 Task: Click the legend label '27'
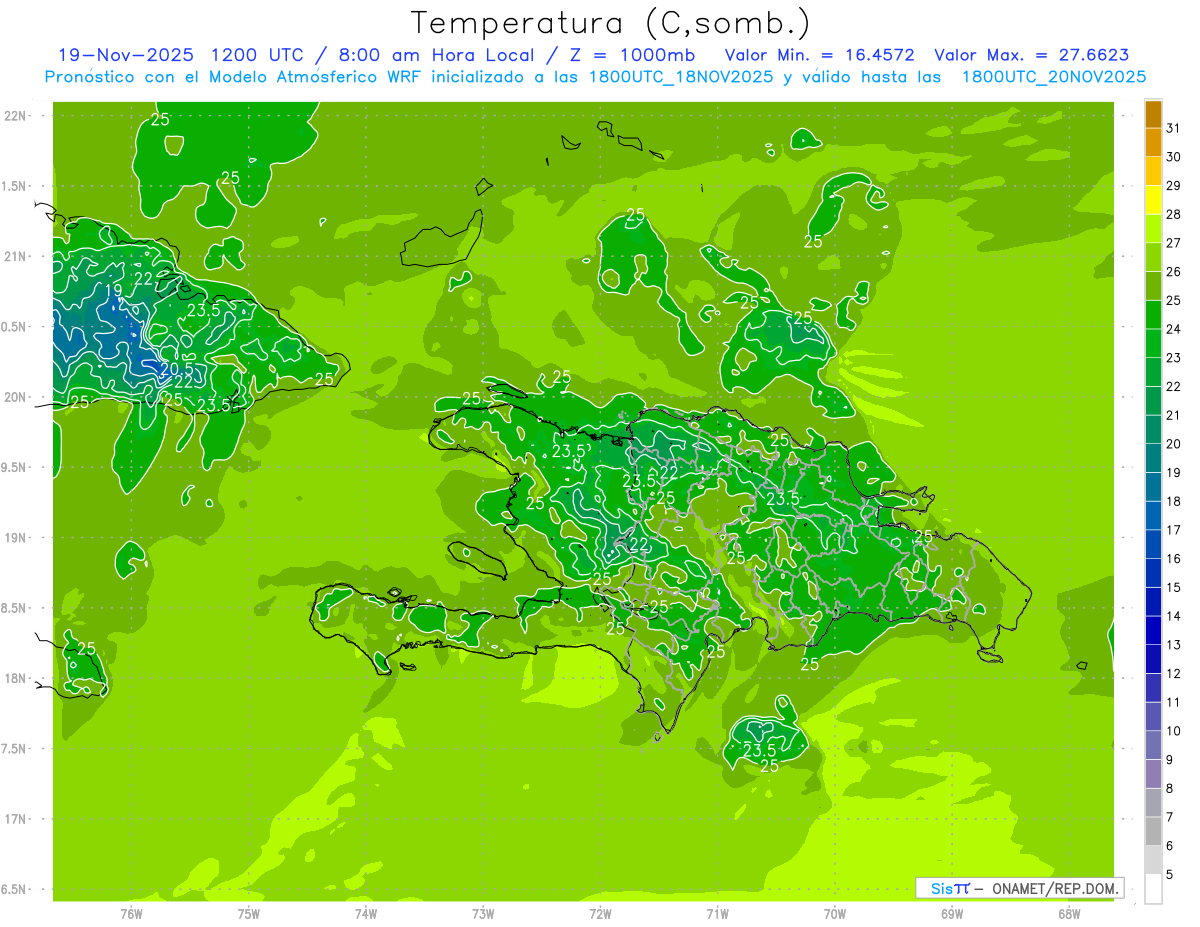click(1174, 243)
